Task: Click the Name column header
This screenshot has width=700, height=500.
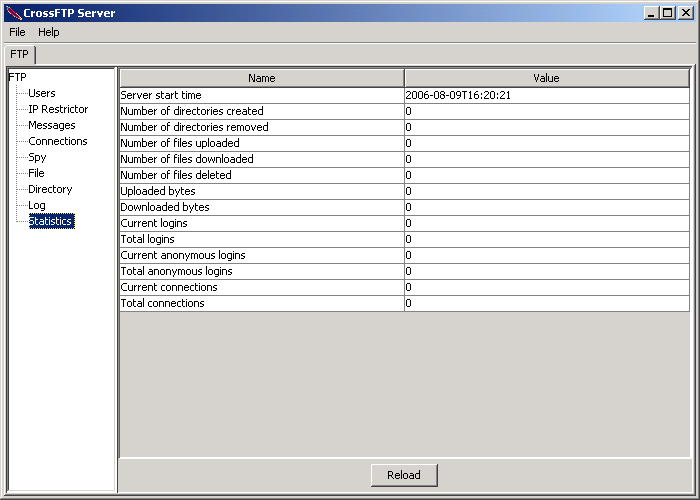Action: coord(262,78)
